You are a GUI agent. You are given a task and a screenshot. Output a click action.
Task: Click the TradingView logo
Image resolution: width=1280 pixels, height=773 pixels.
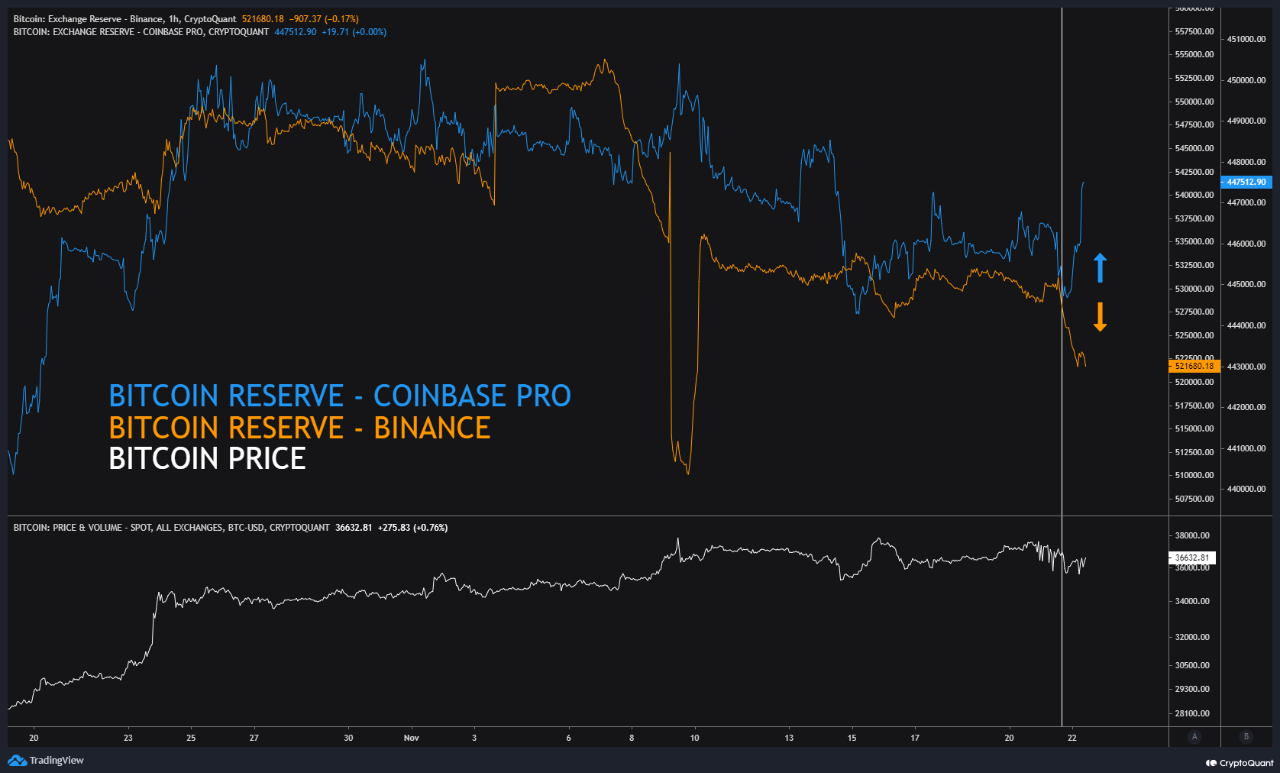[46, 761]
